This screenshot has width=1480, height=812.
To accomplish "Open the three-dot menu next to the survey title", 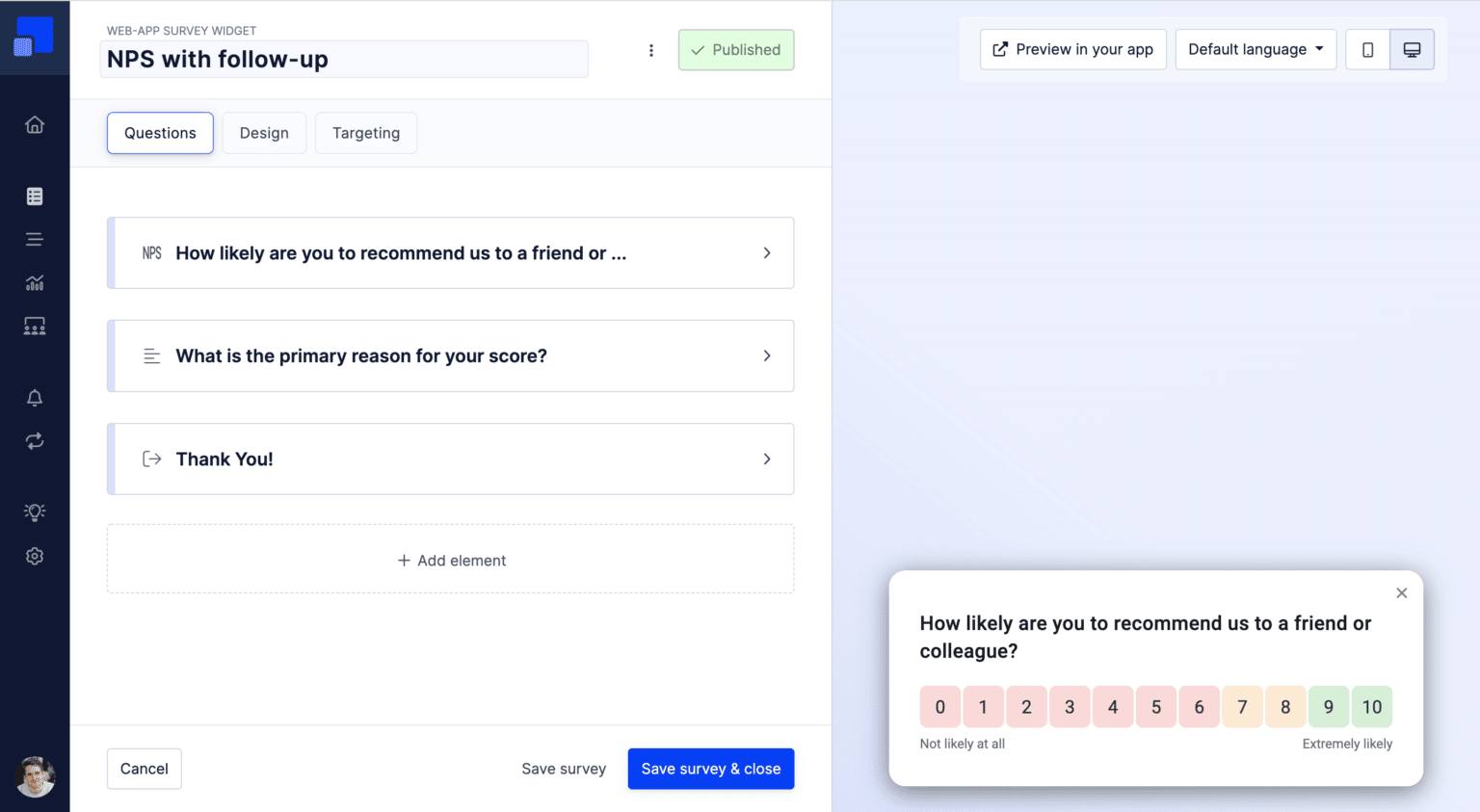I will (x=651, y=50).
